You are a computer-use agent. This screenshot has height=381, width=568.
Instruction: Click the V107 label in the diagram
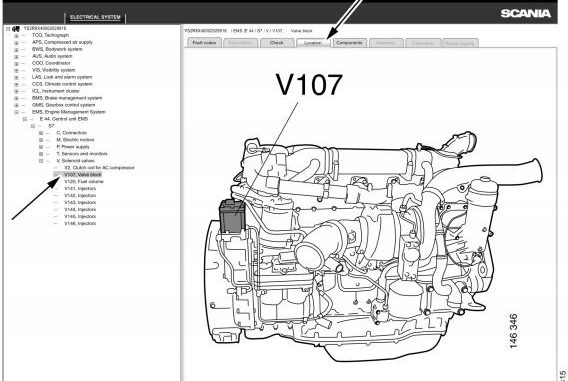[x=309, y=85]
